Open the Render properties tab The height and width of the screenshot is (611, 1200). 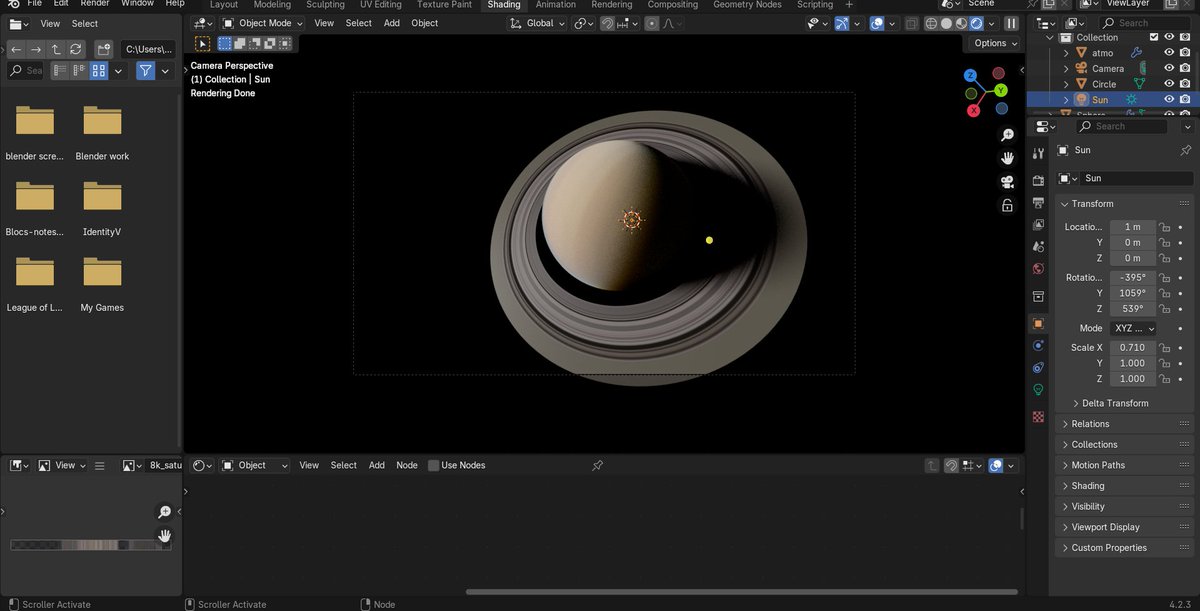(1038, 181)
